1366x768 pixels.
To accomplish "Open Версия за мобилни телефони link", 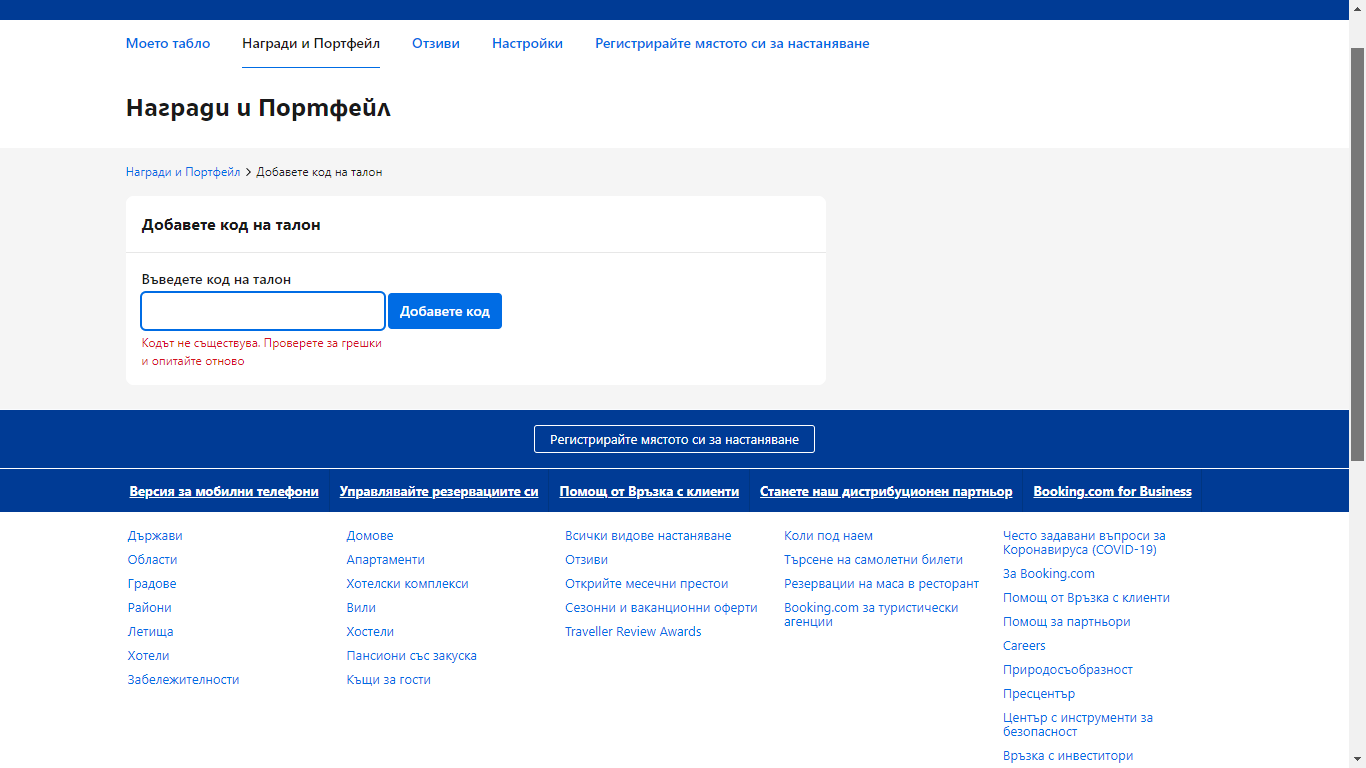I will click(224, 491).
